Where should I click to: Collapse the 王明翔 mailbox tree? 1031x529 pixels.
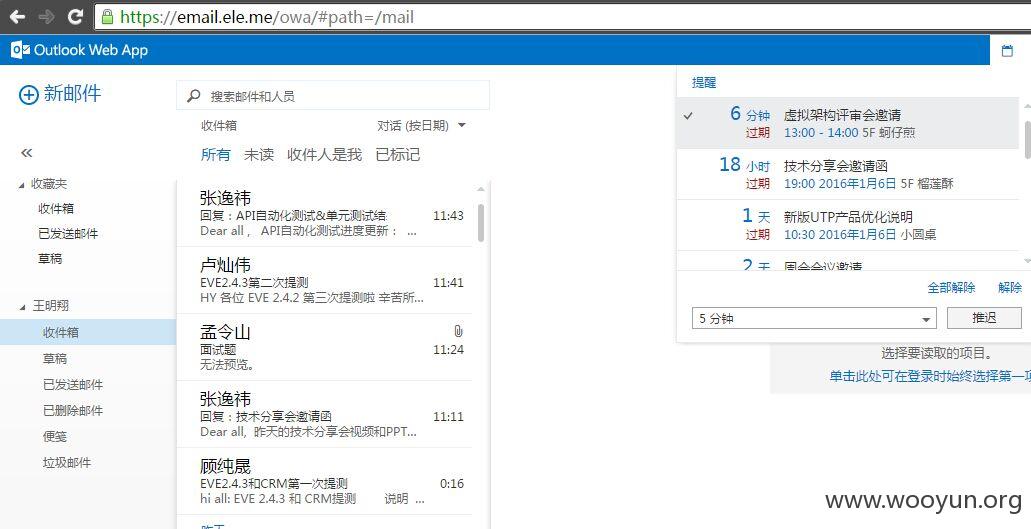point(22,307)
